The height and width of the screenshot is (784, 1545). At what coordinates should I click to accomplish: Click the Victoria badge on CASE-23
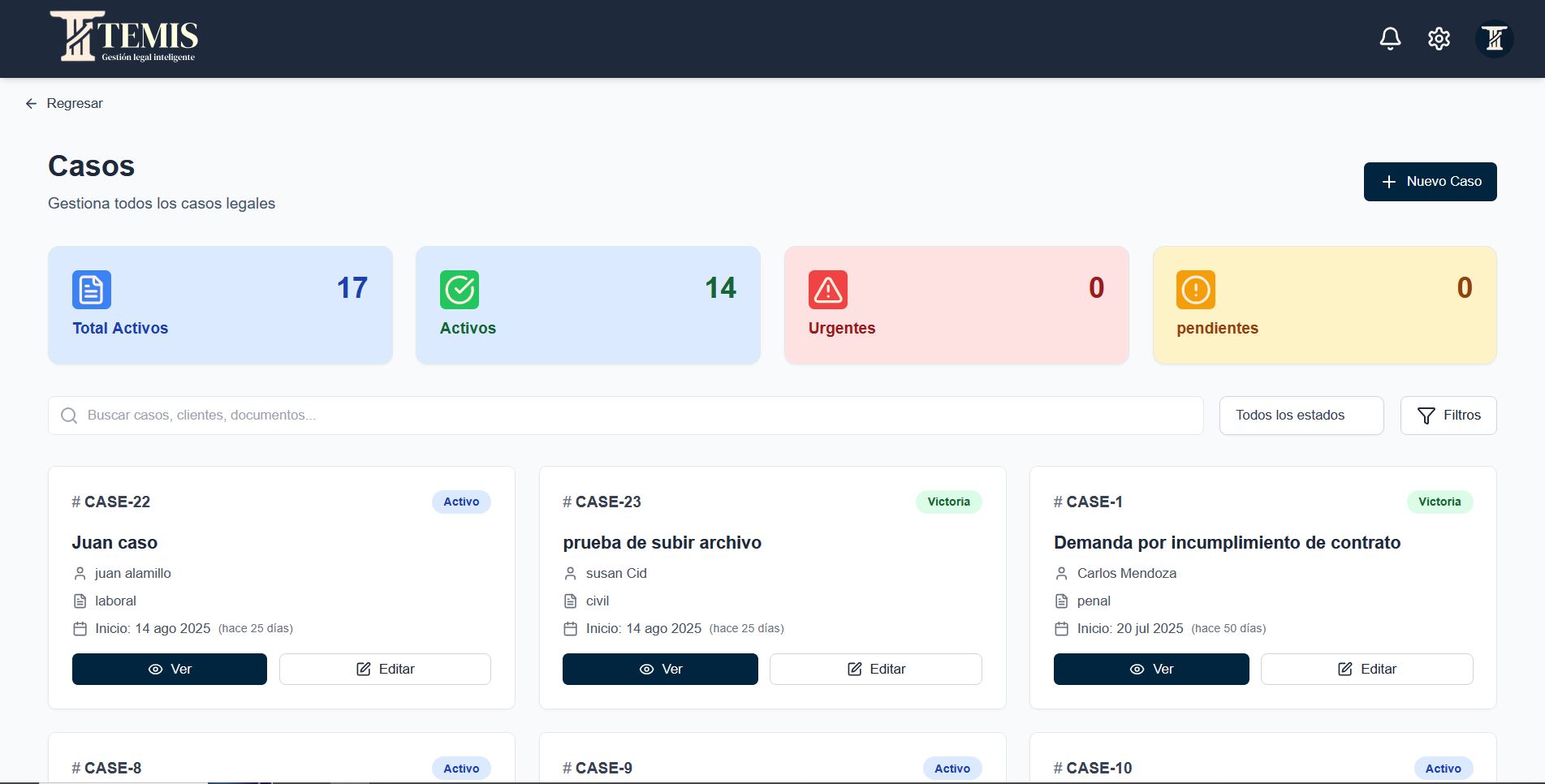948,502
